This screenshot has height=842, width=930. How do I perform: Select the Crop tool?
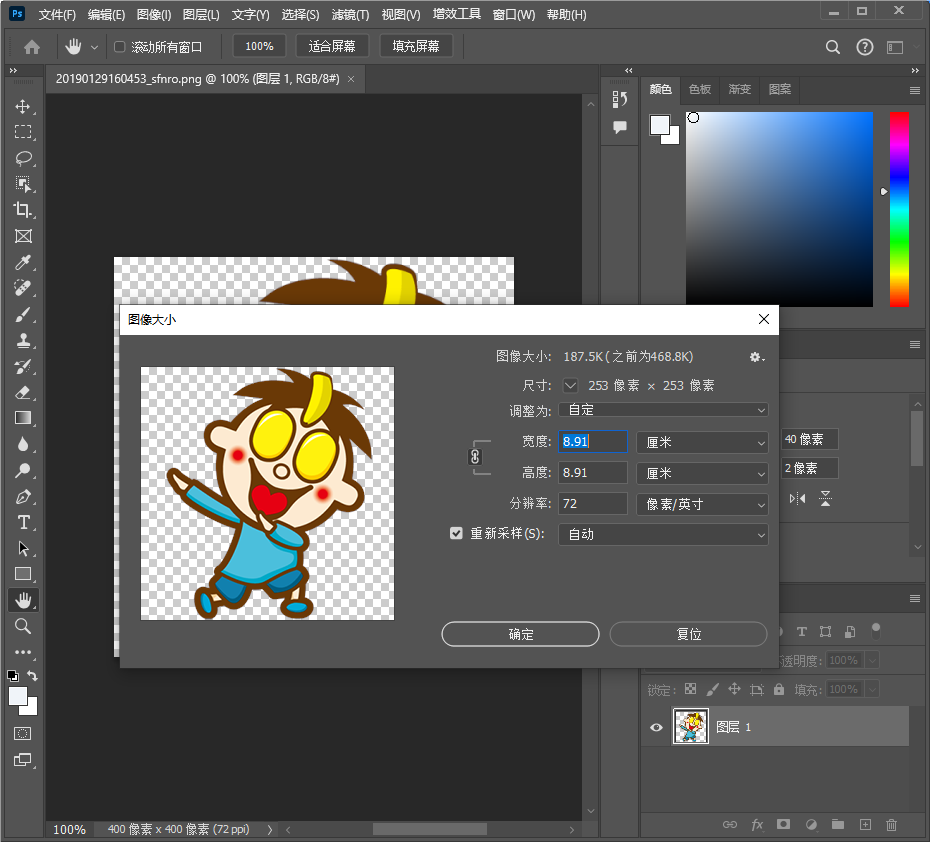[22, 210]
